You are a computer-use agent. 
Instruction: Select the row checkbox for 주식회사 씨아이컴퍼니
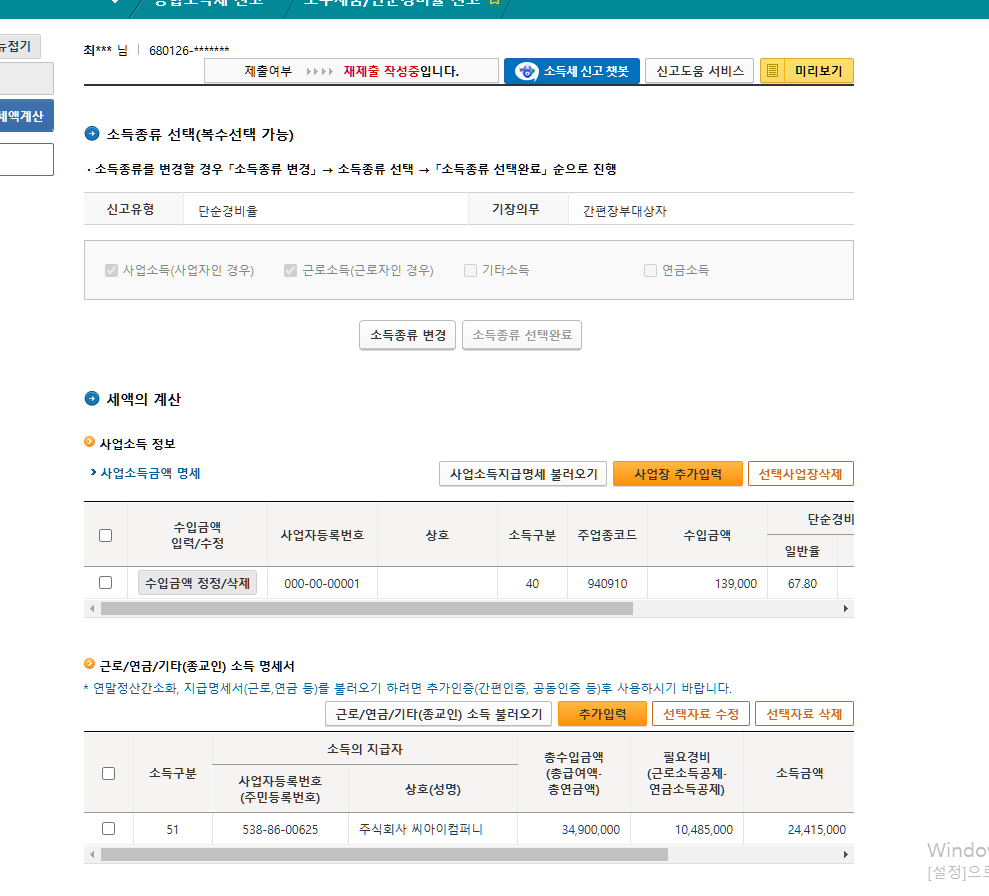(109, 828)
